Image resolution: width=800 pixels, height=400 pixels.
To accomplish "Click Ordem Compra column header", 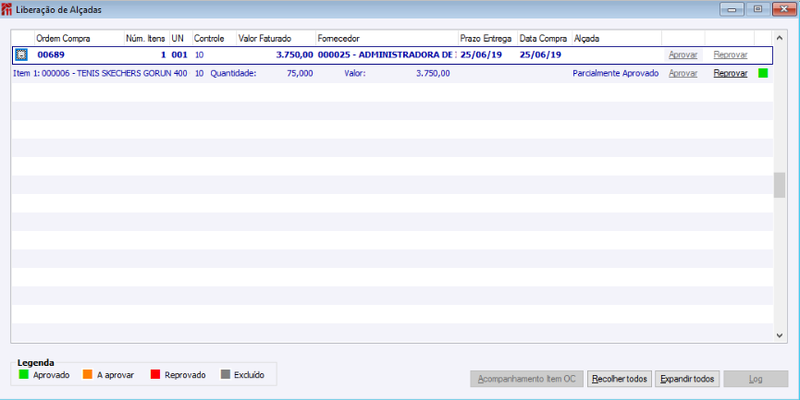I will (x=79, y=39).
